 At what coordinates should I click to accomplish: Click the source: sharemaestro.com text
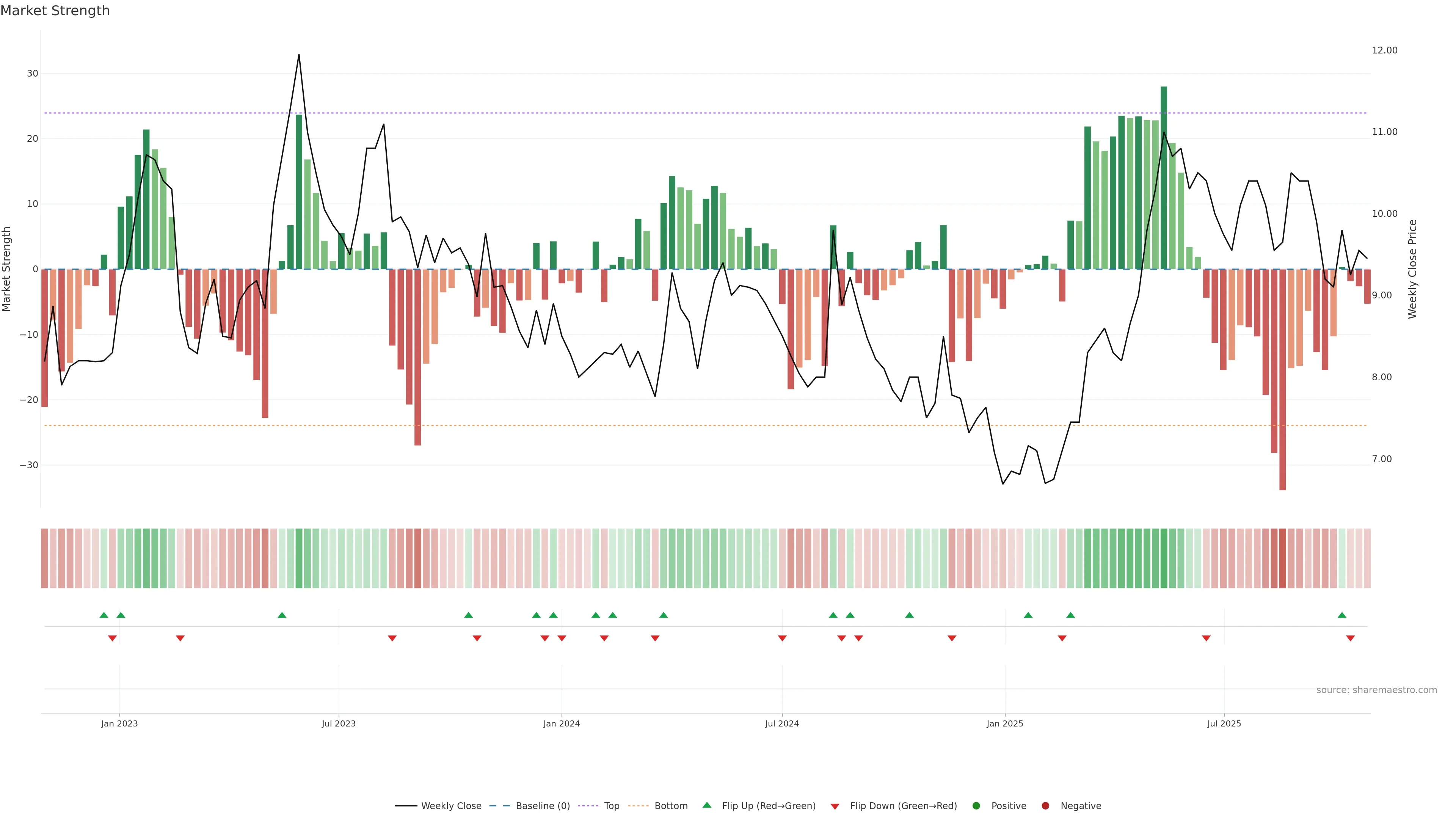(1376, 690)
